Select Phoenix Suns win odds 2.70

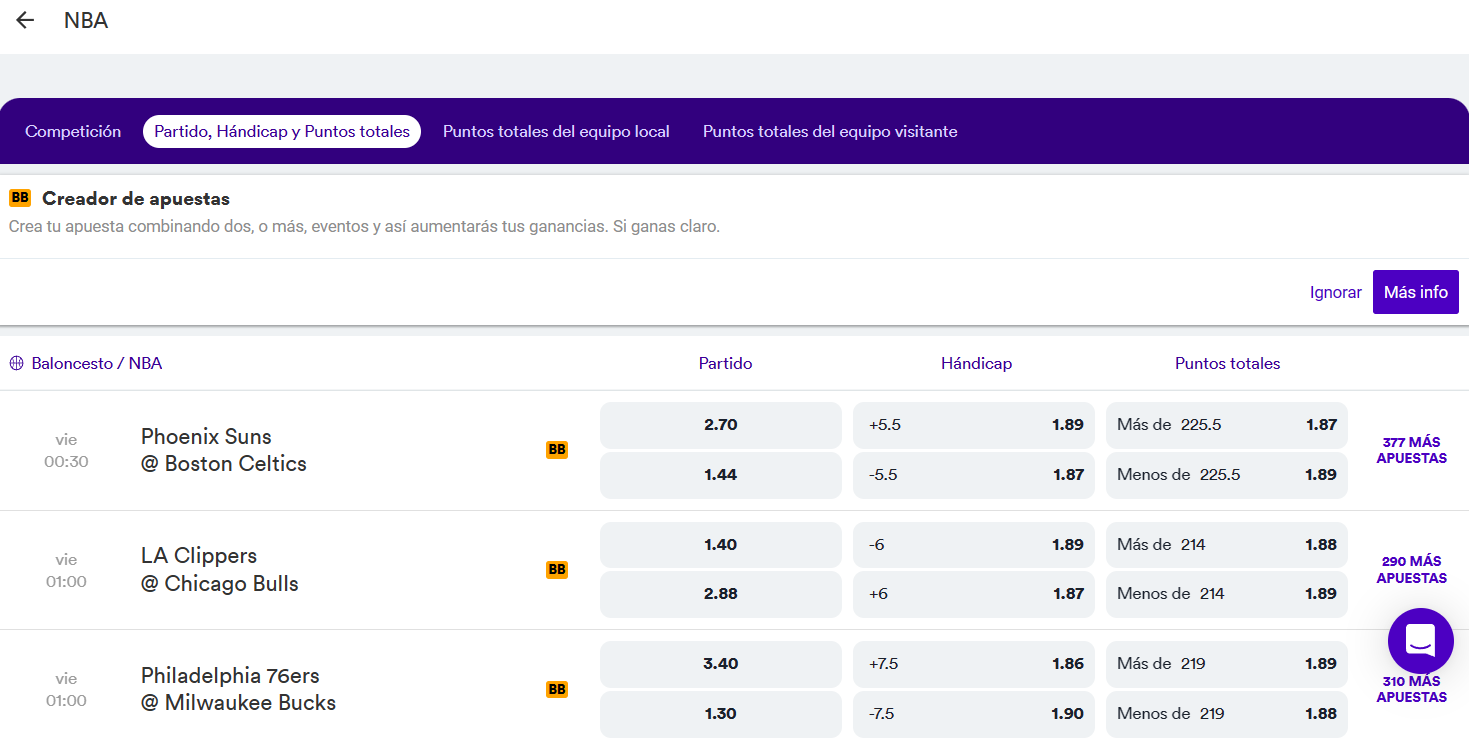[720, 425]
